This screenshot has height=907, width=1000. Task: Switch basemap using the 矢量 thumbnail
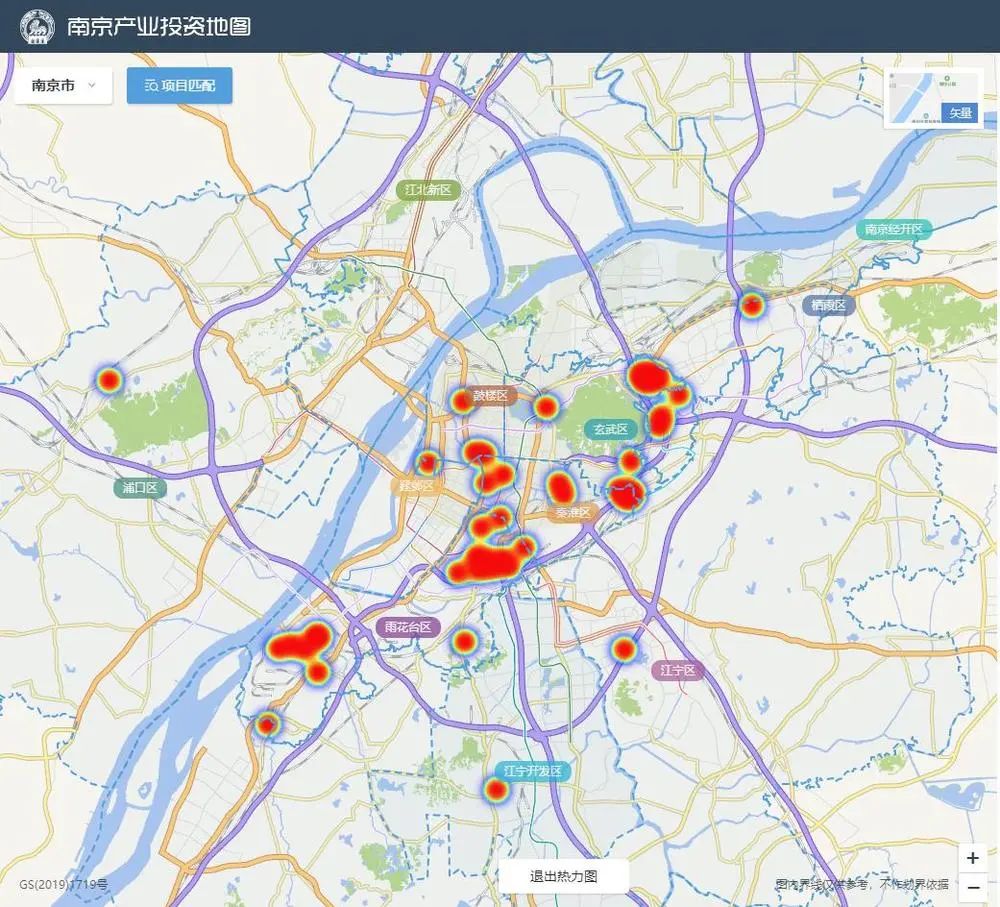click(932, 99)
